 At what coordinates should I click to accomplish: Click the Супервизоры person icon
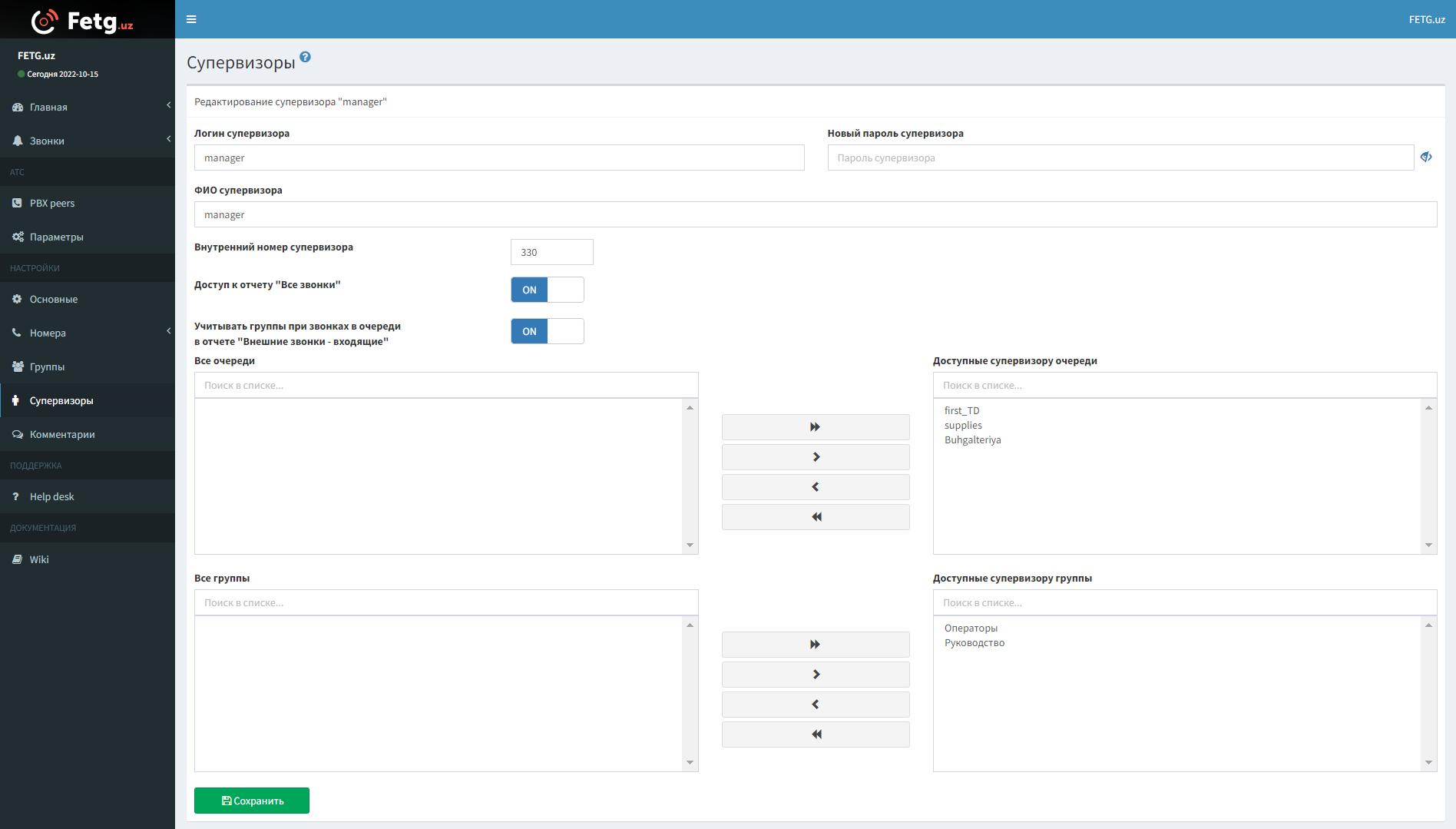[x=15, y=400]
